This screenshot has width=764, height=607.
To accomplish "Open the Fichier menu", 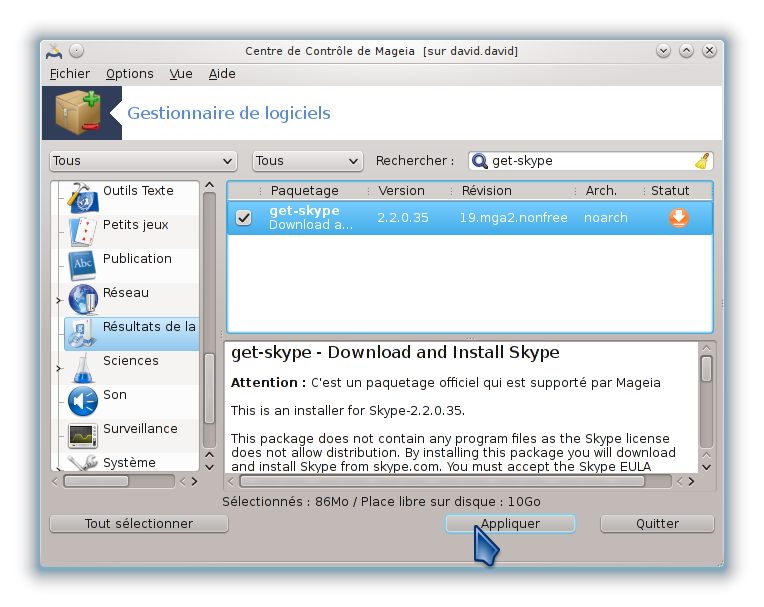I will click(x=70, y=74).
